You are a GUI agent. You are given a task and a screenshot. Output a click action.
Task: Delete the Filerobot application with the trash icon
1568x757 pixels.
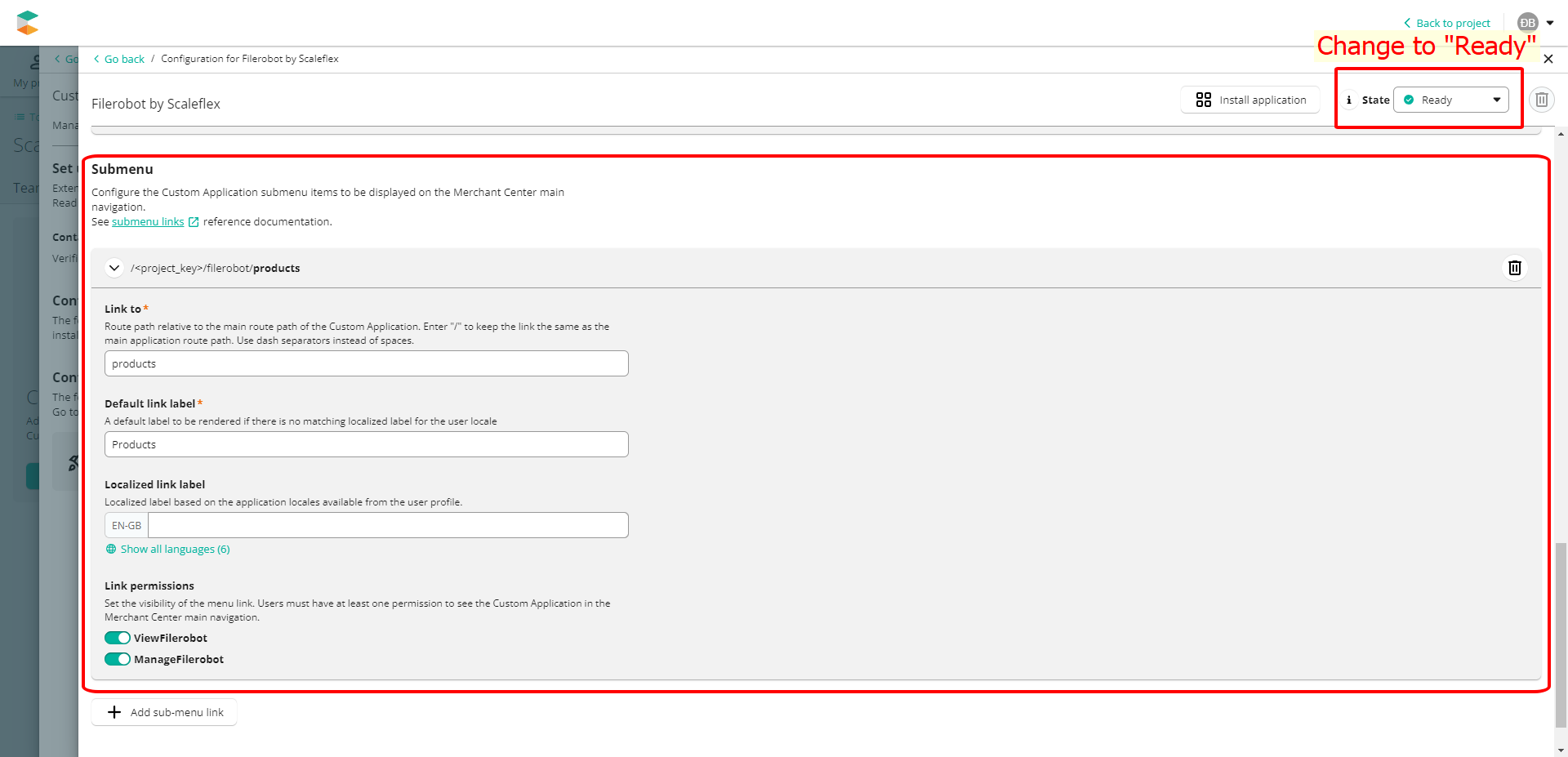coord(1542,100)
